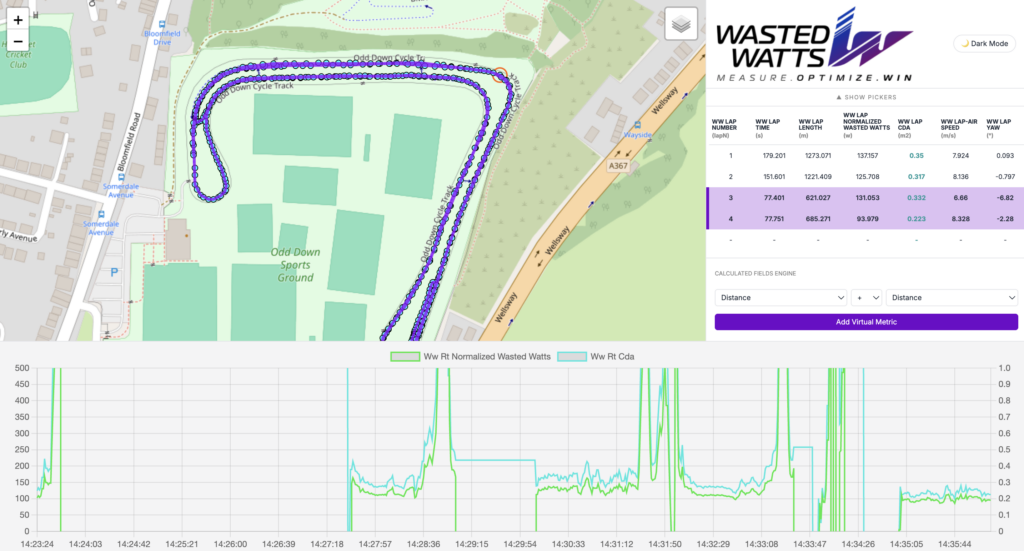The image size is (1024, 551).
Task: Click the red circle marker on track
Action: [x=500, y=74]
